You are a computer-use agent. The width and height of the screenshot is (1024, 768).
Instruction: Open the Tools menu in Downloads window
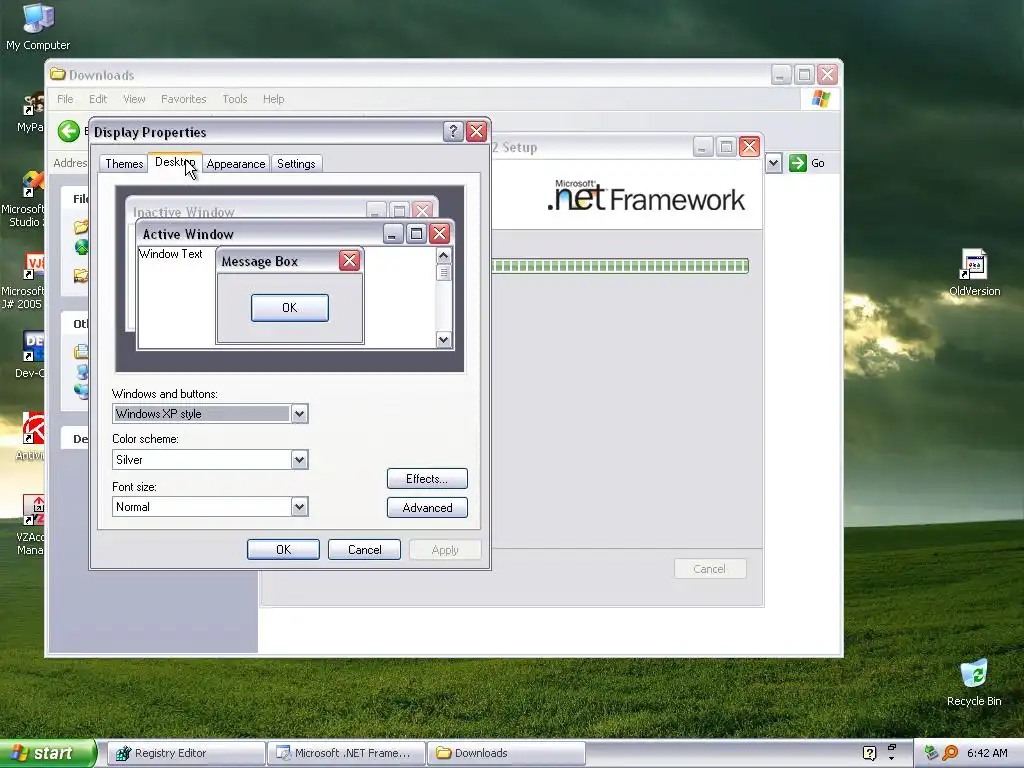coord(234,99)
